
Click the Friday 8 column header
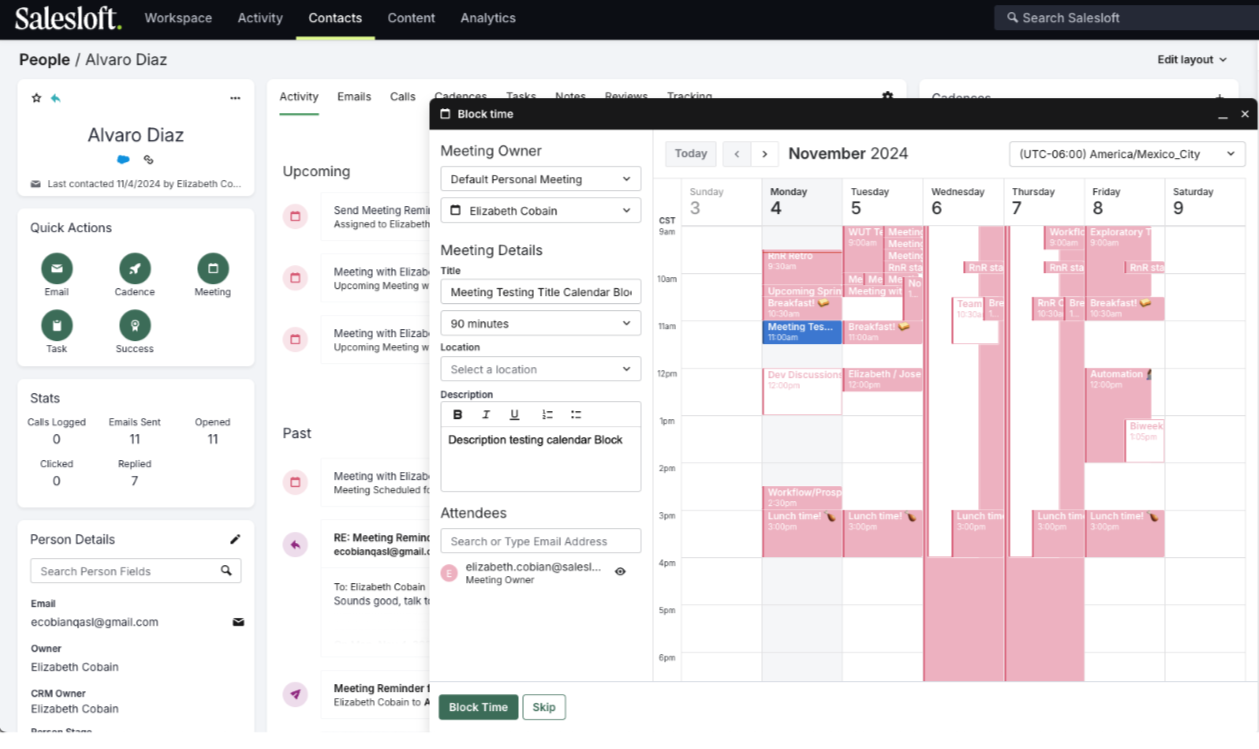pyautogui.click(x=1124, y=202)
